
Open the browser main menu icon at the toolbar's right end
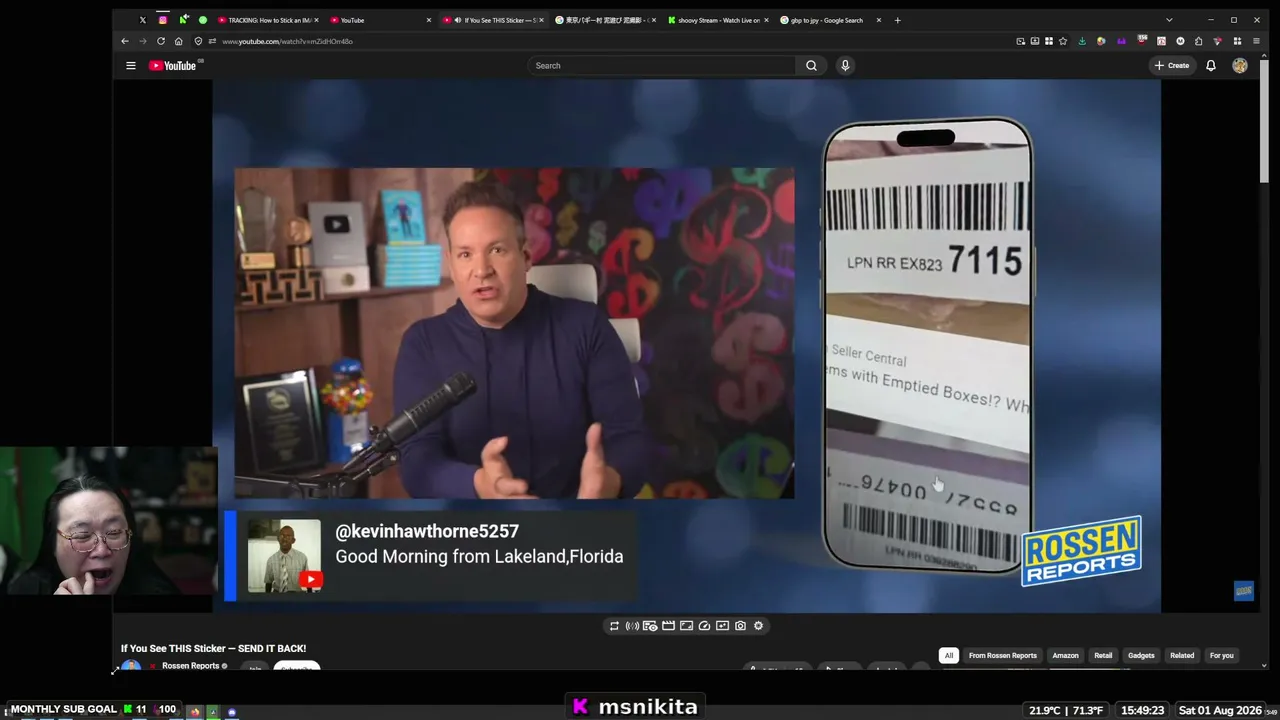[1255, 41]
